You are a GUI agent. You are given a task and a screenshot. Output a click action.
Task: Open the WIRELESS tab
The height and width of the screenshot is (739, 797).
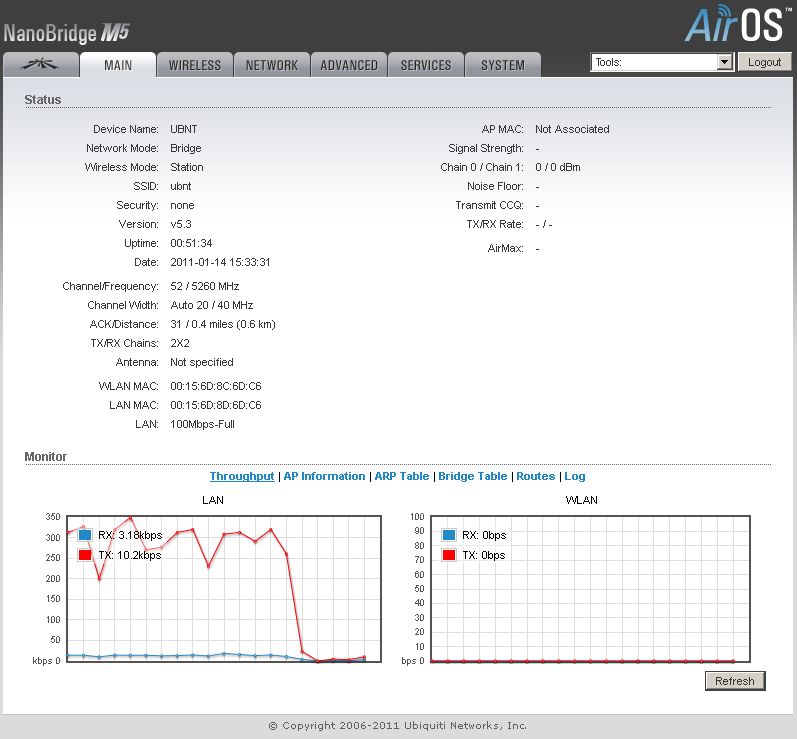195,65
